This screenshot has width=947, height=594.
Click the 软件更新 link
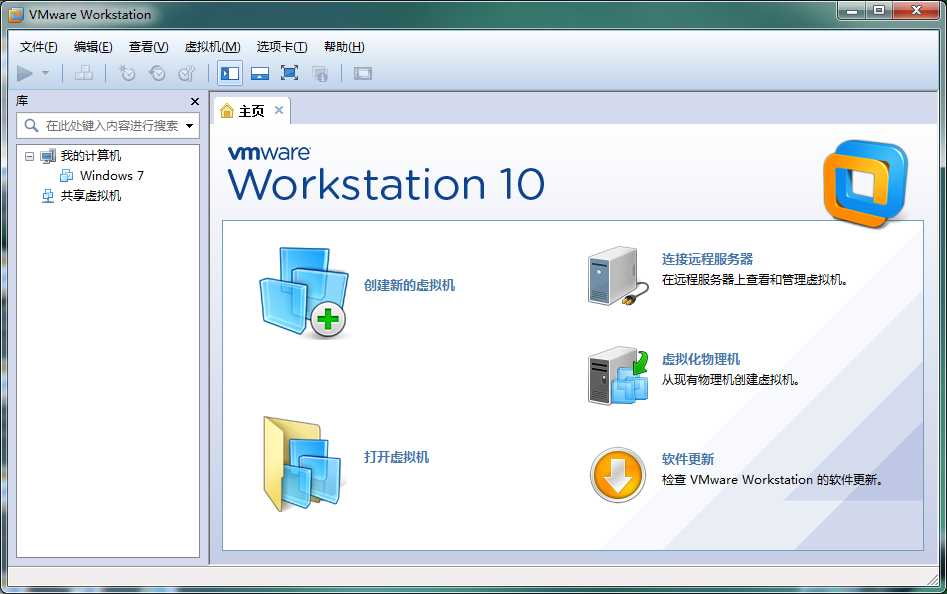(687, 459)
